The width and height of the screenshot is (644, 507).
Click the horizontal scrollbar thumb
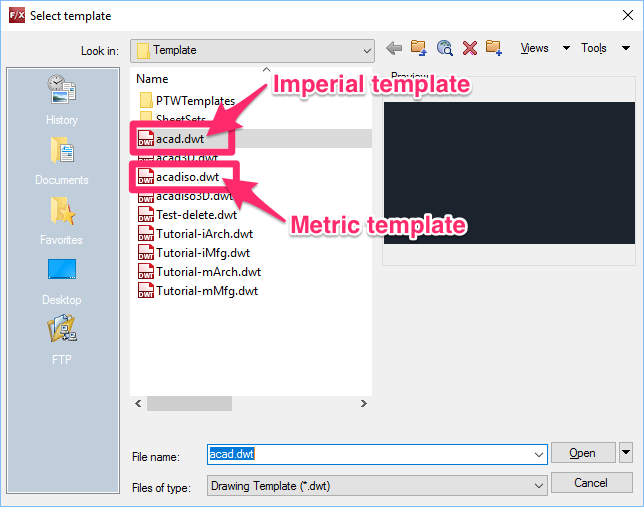pos(189,403)
